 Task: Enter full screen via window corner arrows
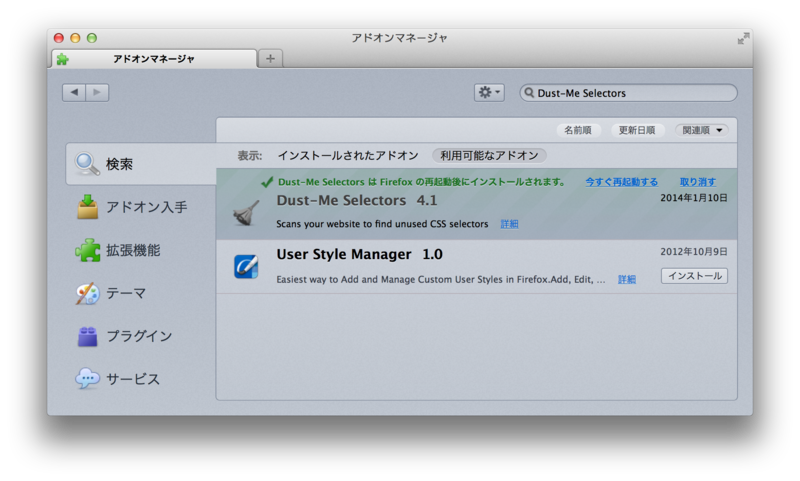743,38
